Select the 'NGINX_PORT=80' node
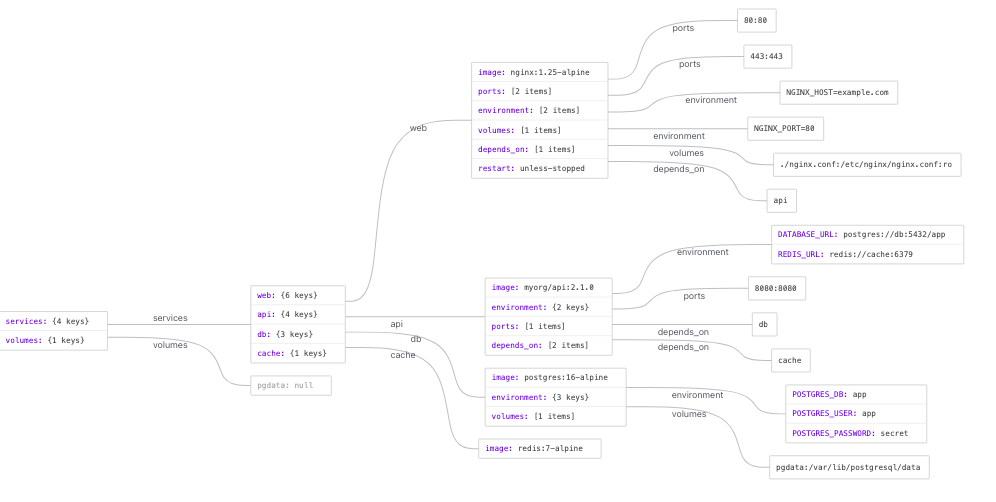The height and width of the screenshot is (502, 996). coord(785,128)
